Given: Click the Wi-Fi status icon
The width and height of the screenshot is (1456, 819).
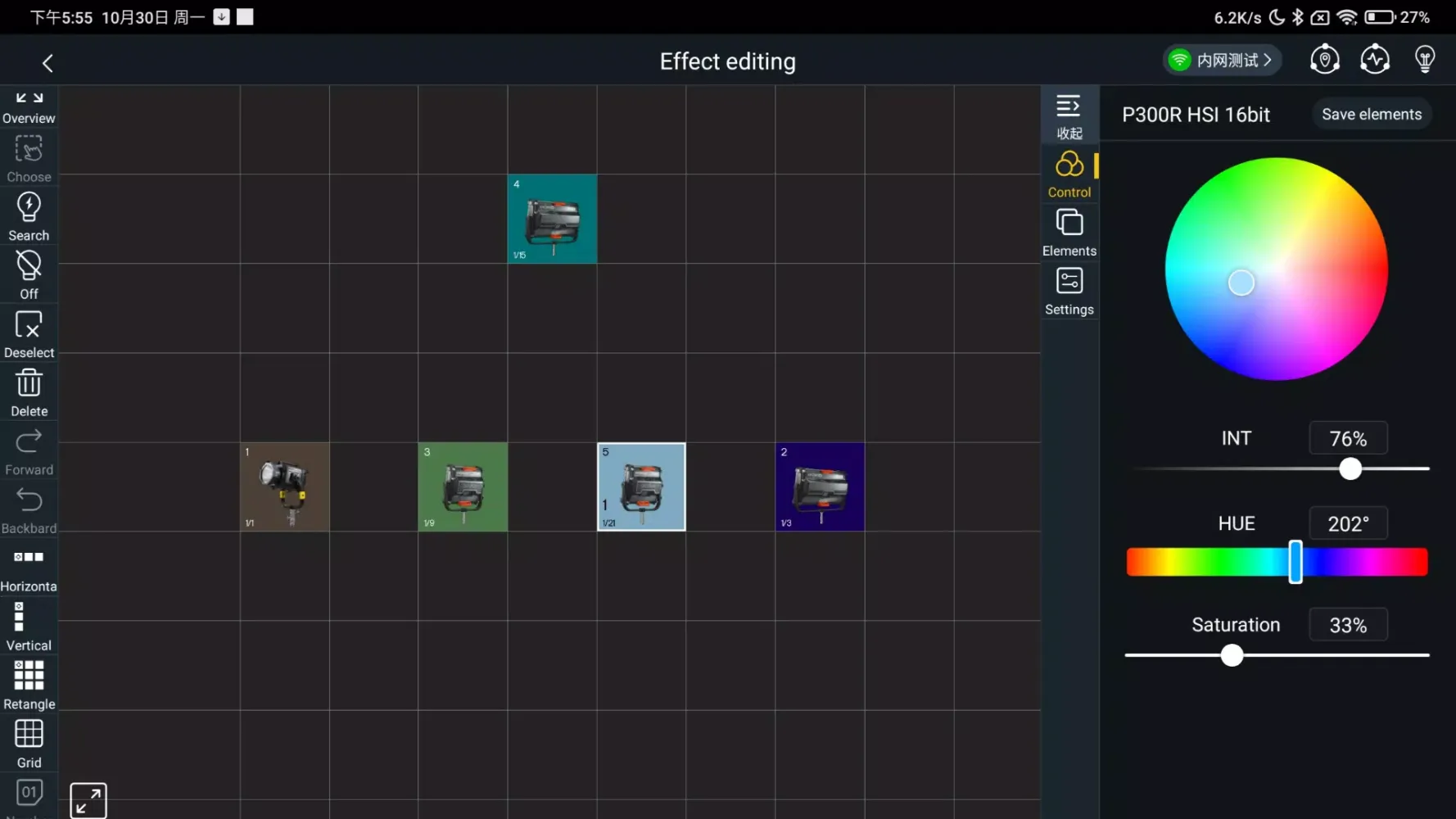Looking at the screenshot, I should [x=1345, y=17].
